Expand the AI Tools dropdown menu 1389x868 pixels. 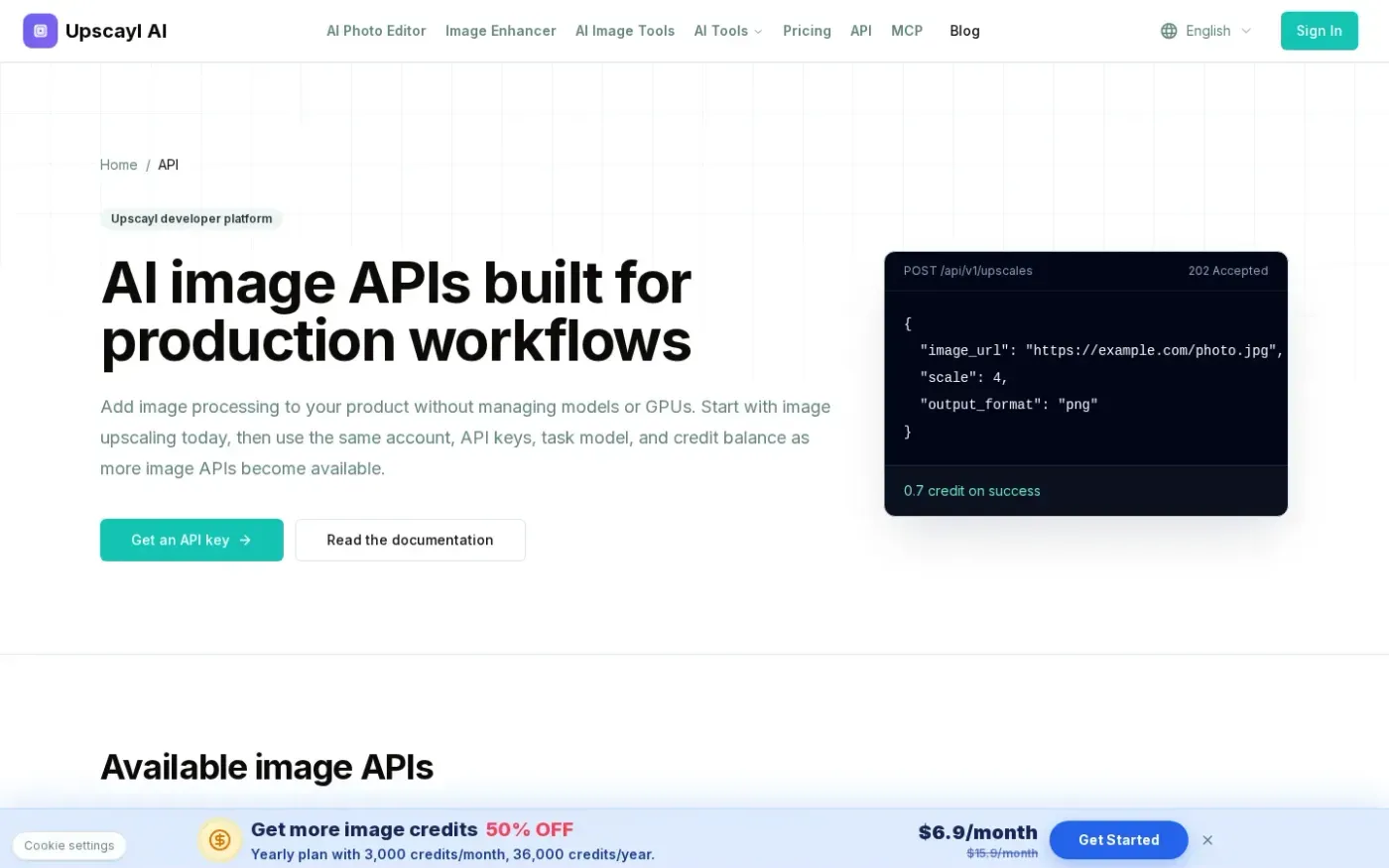[x=728, y=31]
